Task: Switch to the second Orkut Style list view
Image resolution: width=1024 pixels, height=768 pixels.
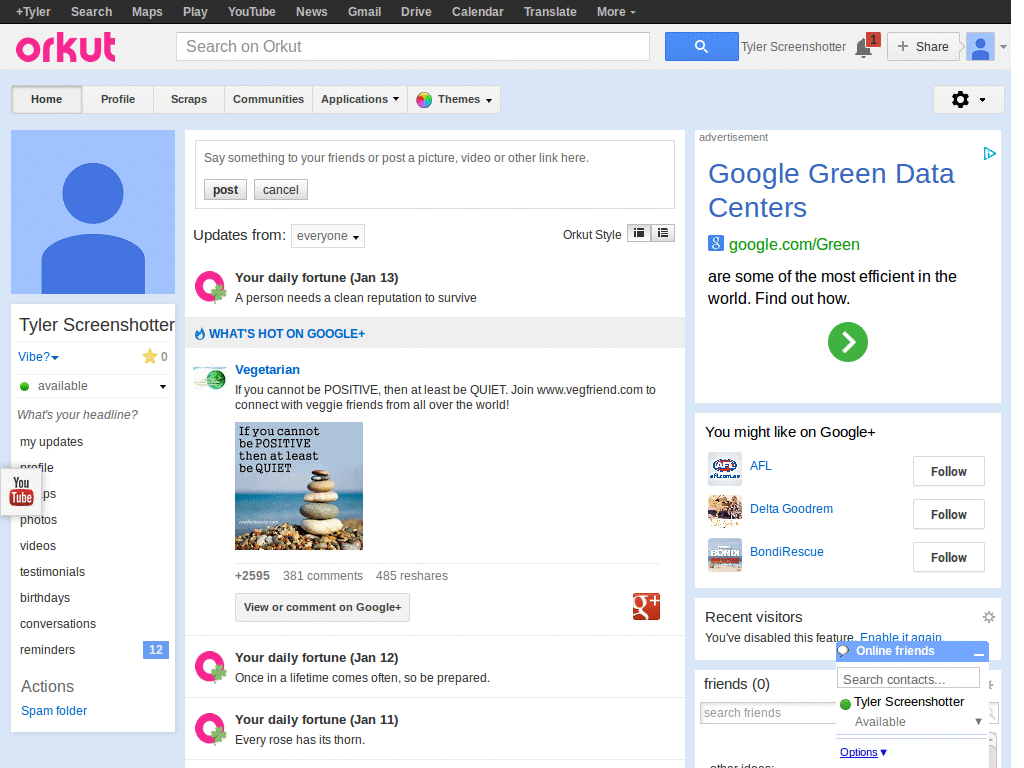Action: [x=663, y=233]
